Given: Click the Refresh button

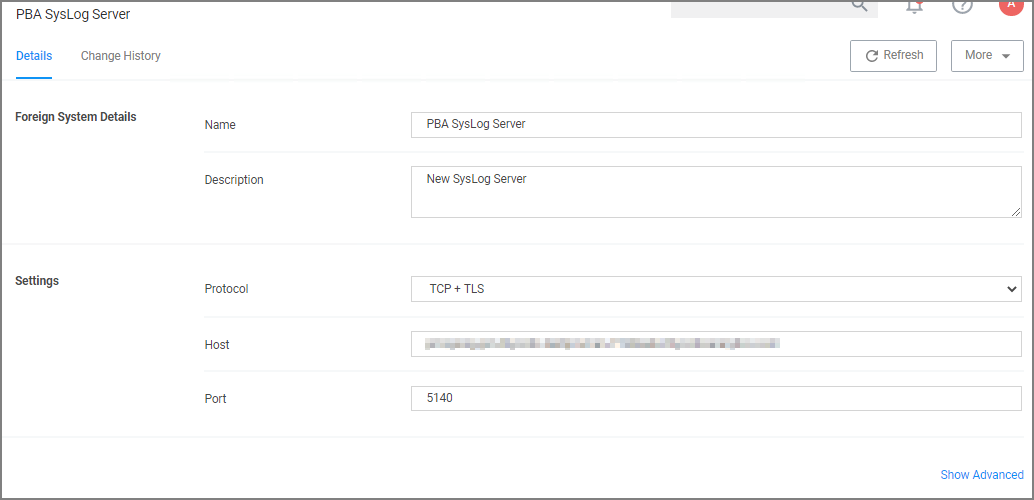Looking at the screenshot, I should pos(893,56).
